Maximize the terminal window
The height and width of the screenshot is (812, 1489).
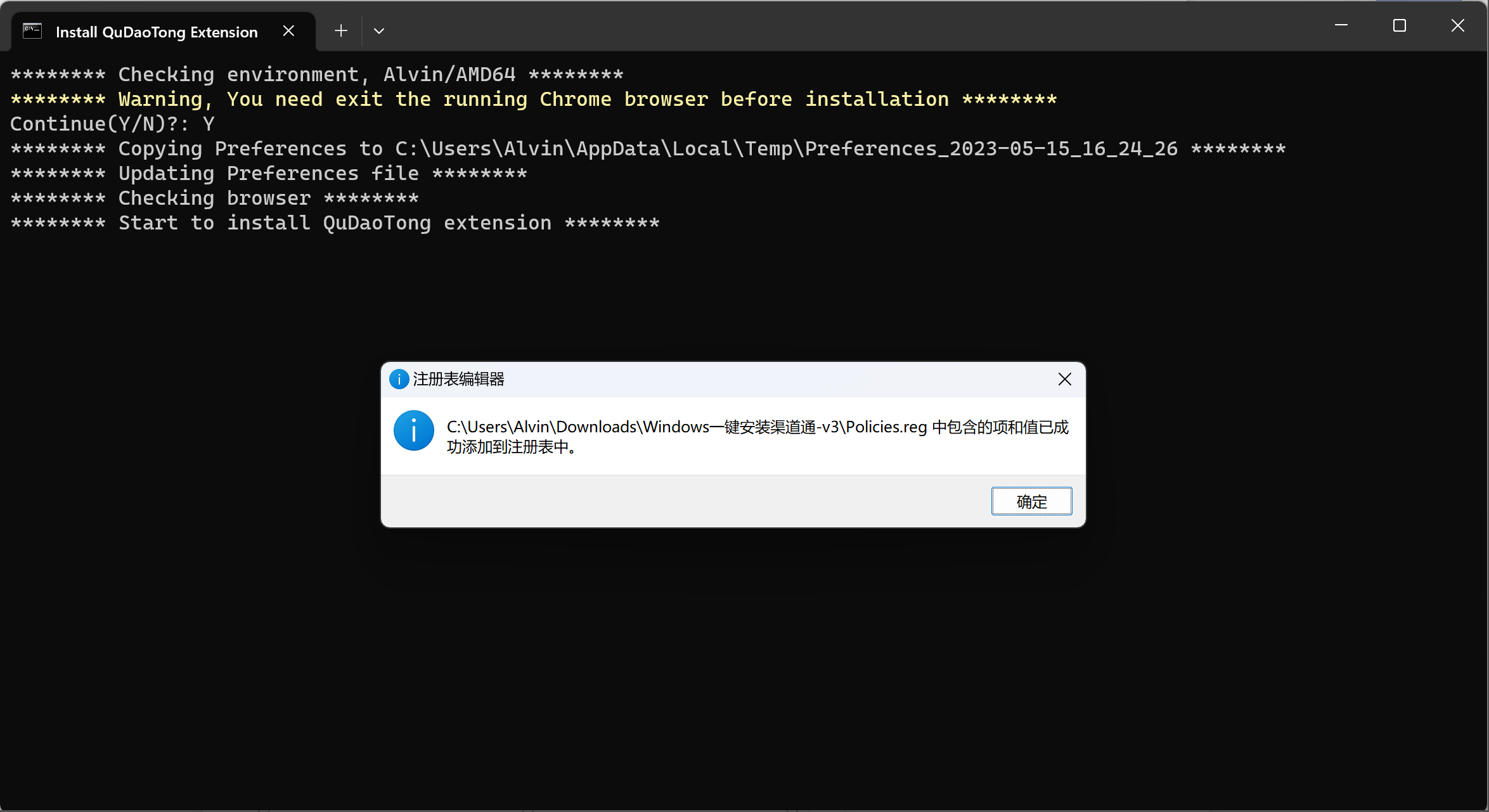pyautogui.click(x=1400, y=25)
